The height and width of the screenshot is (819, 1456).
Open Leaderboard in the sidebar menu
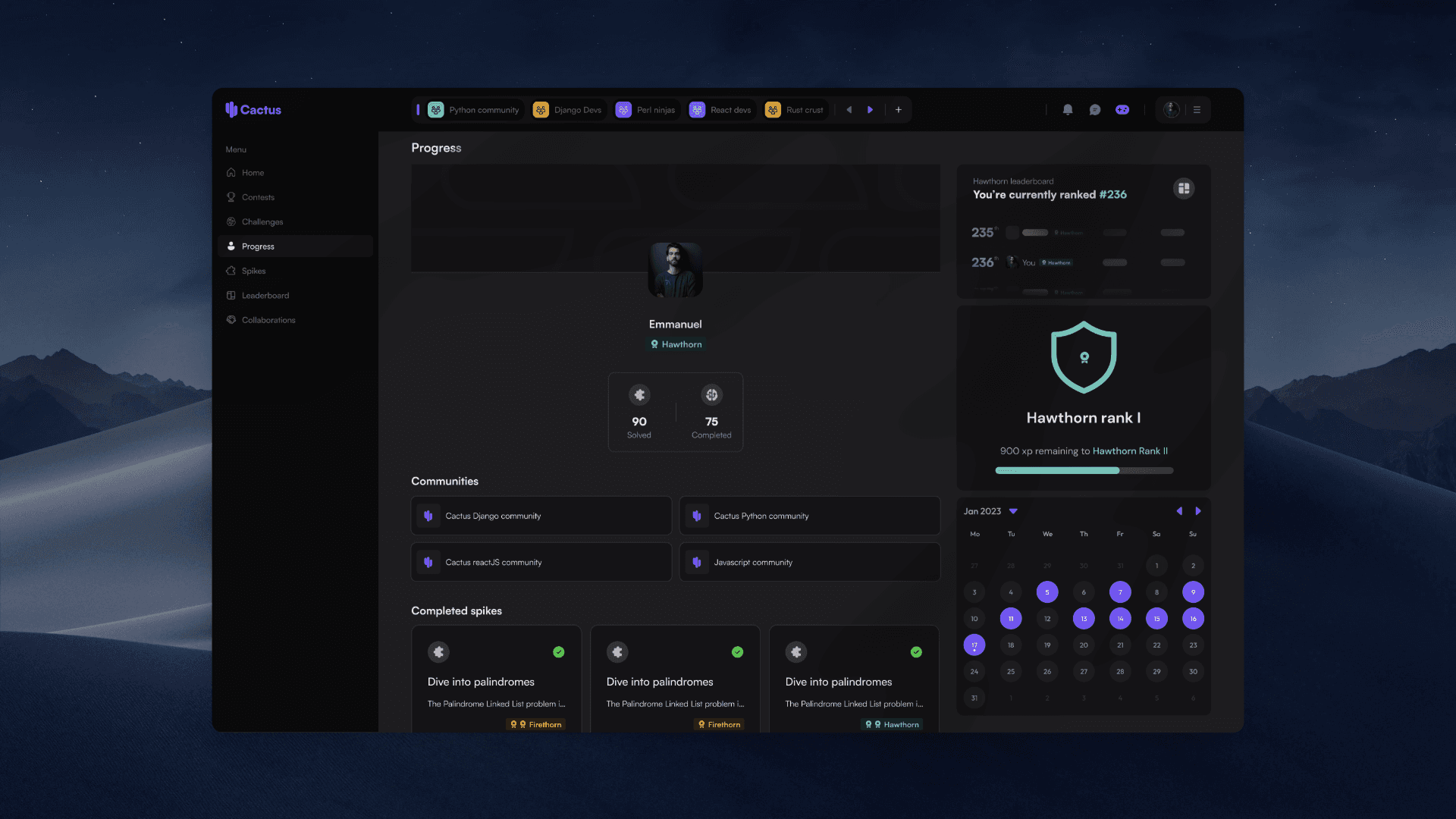pos(265,296)
